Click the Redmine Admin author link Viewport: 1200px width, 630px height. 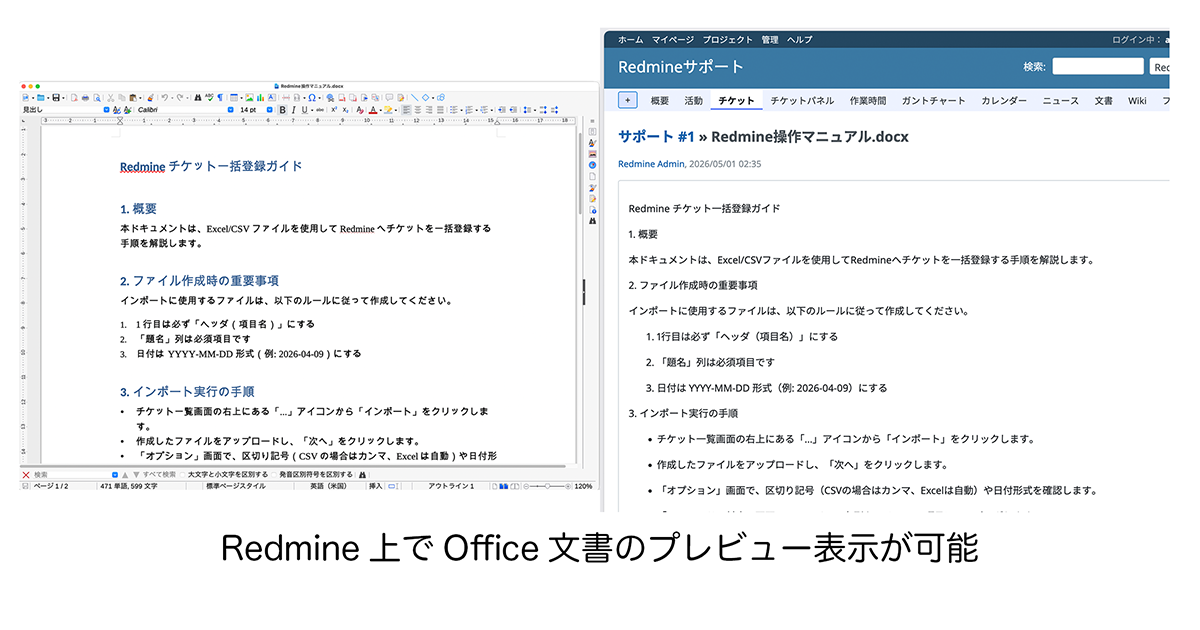pyautogui.click(x=651, y=164)
